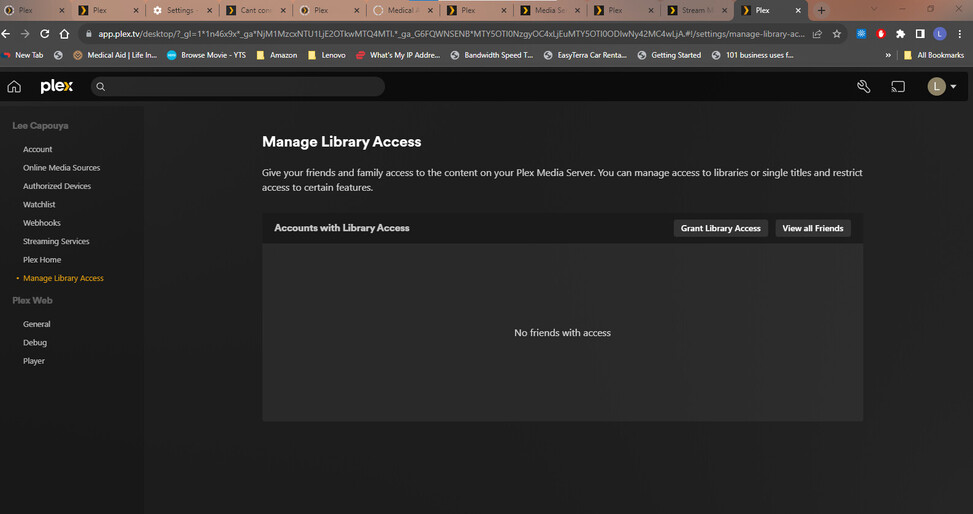
Task: Open the extensions puzzle icon
Action: [900, 34]
